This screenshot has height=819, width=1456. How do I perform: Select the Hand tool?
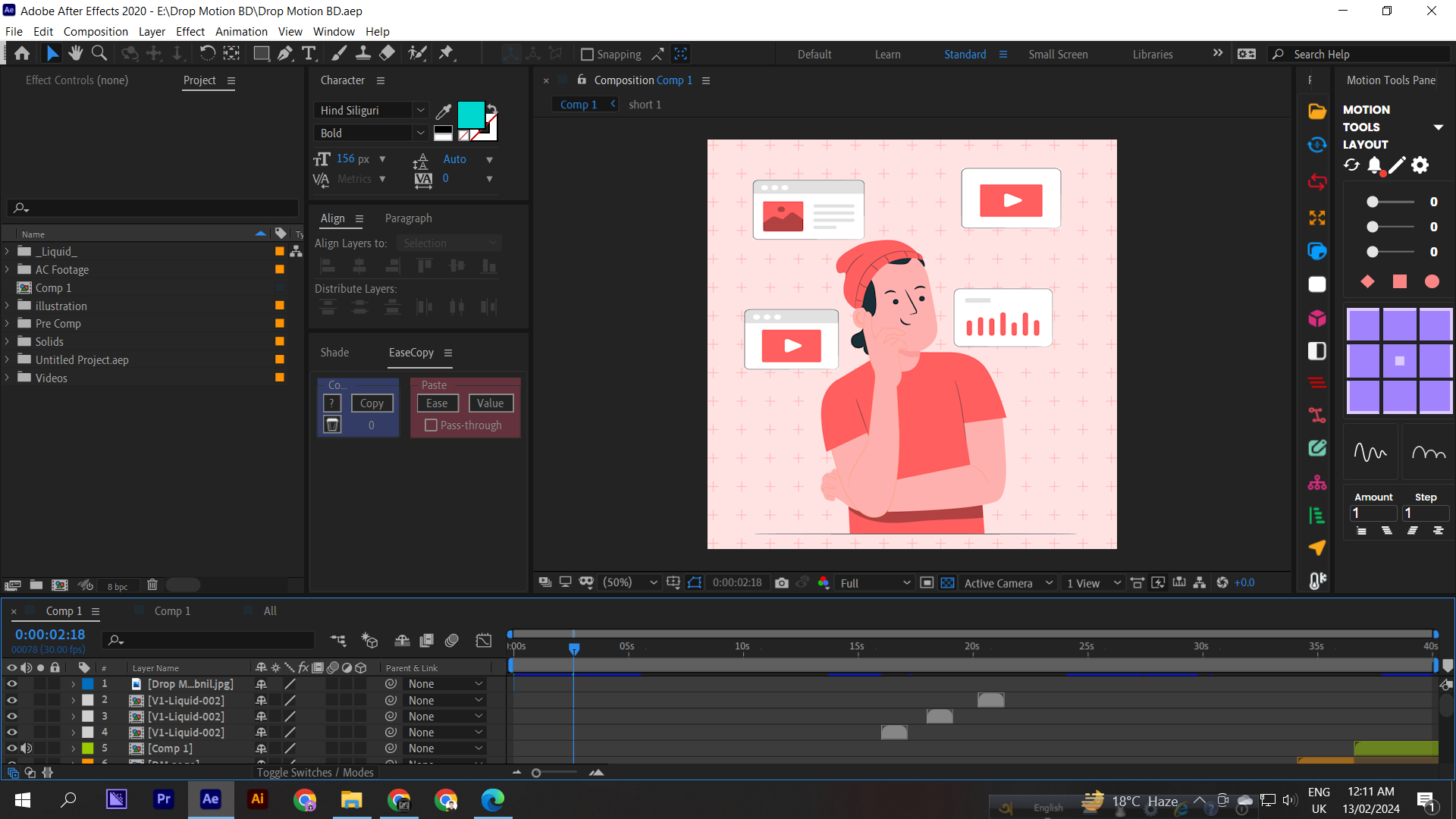click(75, 53)
